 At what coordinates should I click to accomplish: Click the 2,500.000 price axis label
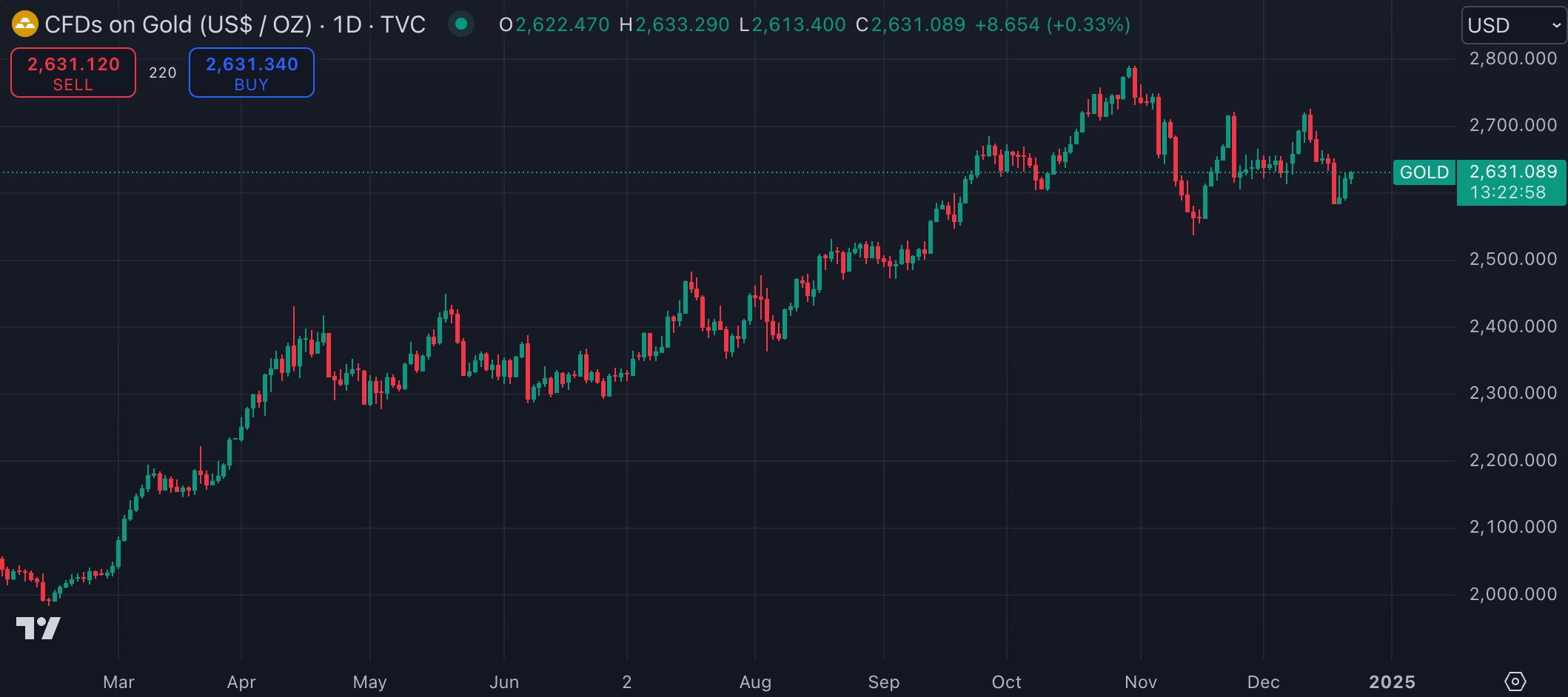click(x=1513, y=259)
